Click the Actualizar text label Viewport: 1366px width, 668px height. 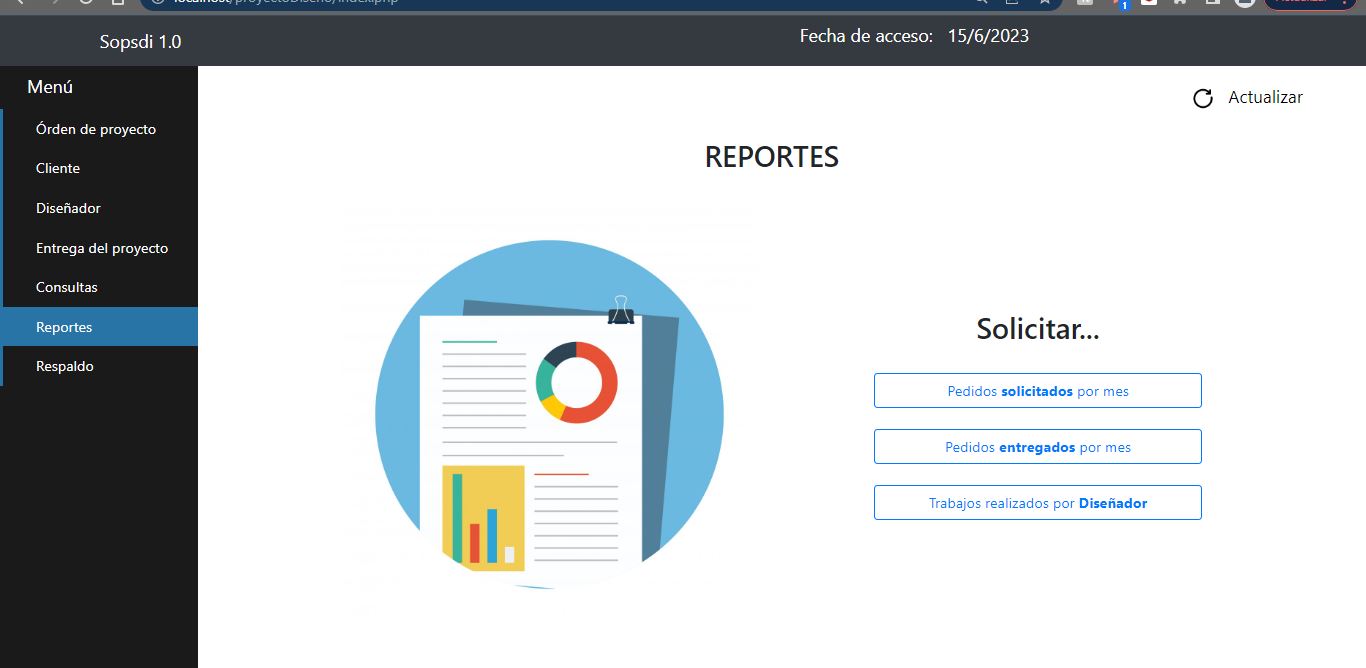click(1265, 97)
